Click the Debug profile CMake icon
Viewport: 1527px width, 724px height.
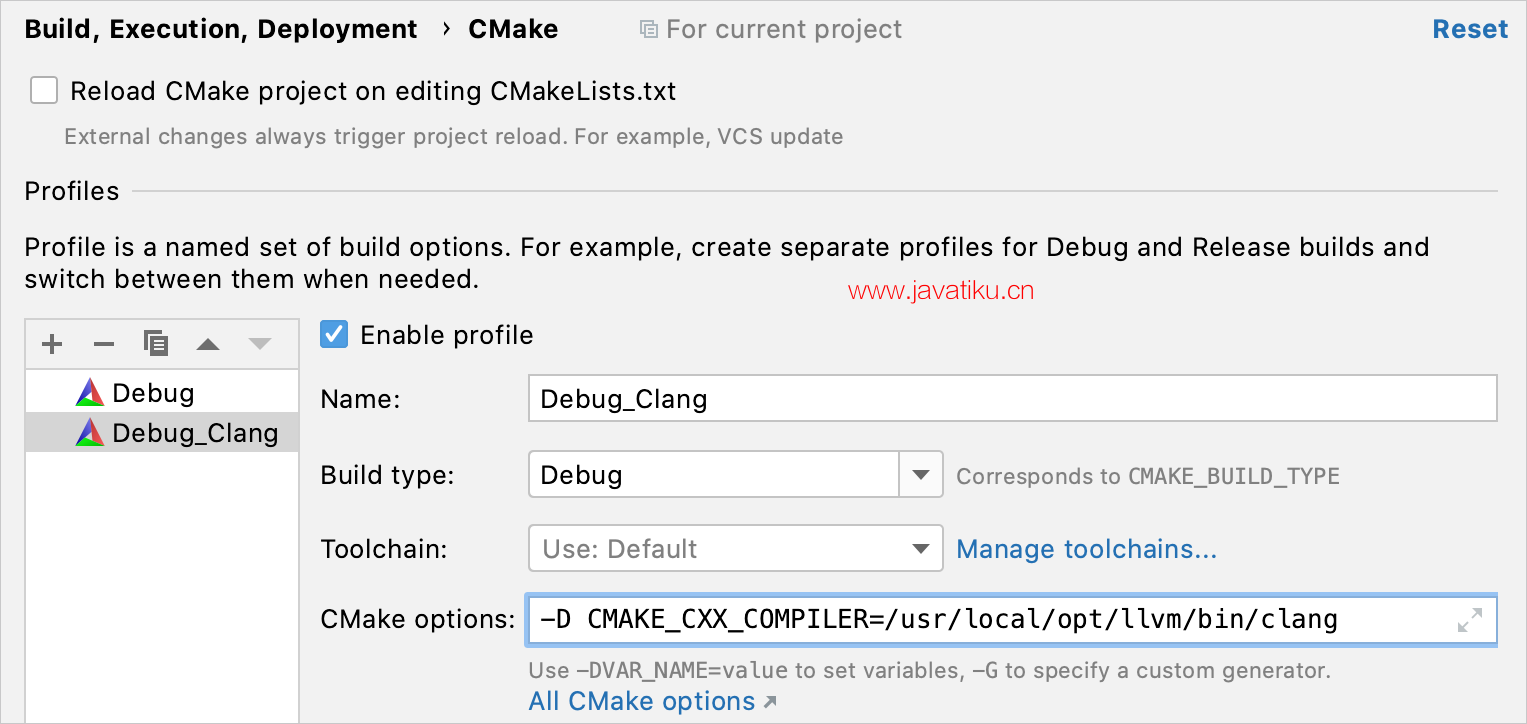pyautogui.click(x=90, y=393)
